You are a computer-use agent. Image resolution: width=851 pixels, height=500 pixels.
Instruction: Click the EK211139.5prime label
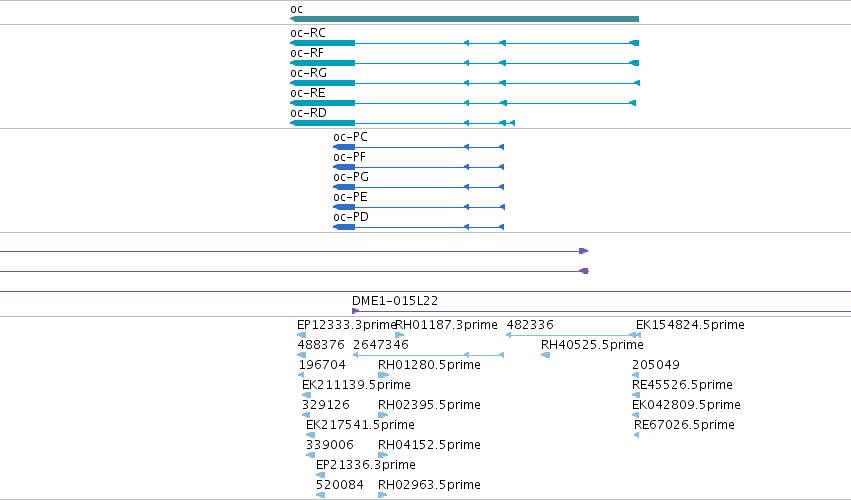356,385
